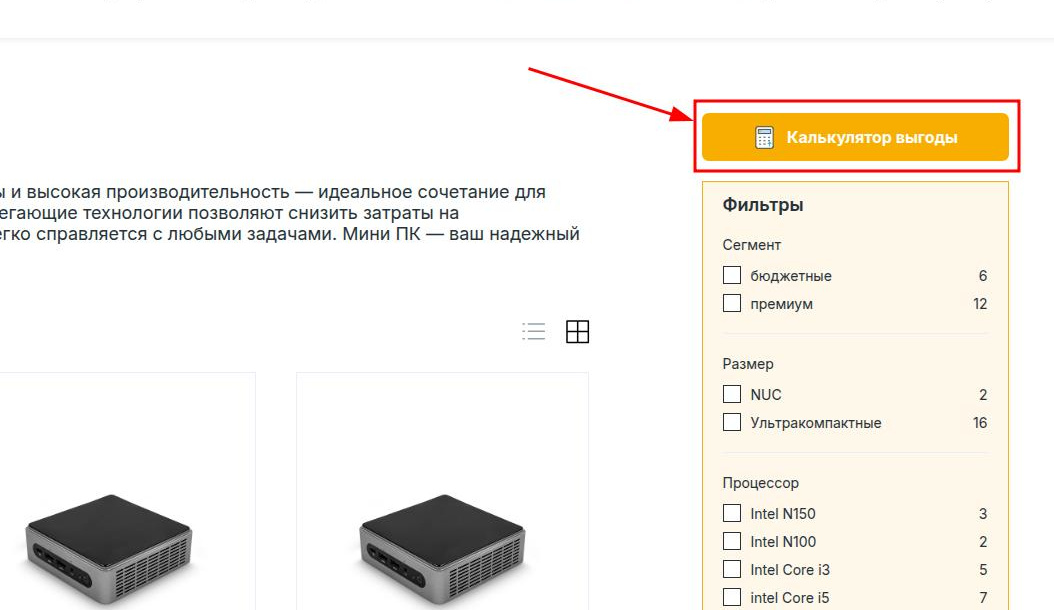Tick the Intel N100 processor checkbox
The image size is (1054, 610).
click(732, 541)
